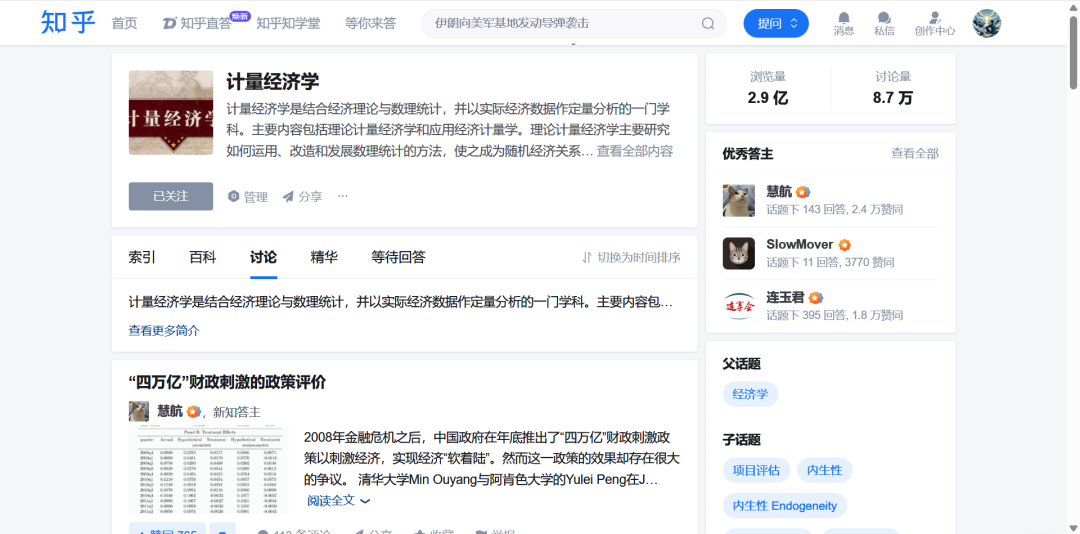Click the user profile avatar
The width and height of the screenshot is (1080, 534).
986,23
